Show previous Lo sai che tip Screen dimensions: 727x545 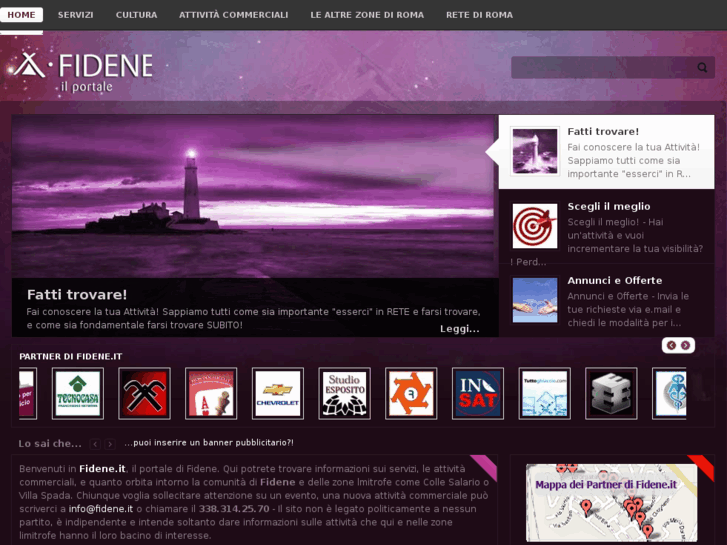pyautogui.click(x=95, y=444)
